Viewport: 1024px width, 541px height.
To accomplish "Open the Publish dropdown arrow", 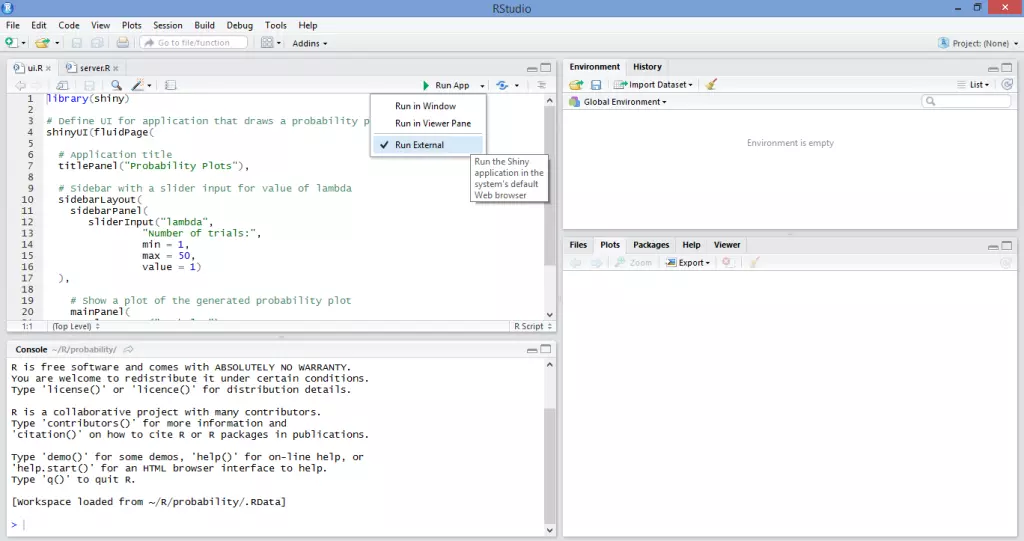I will [517, 86].
